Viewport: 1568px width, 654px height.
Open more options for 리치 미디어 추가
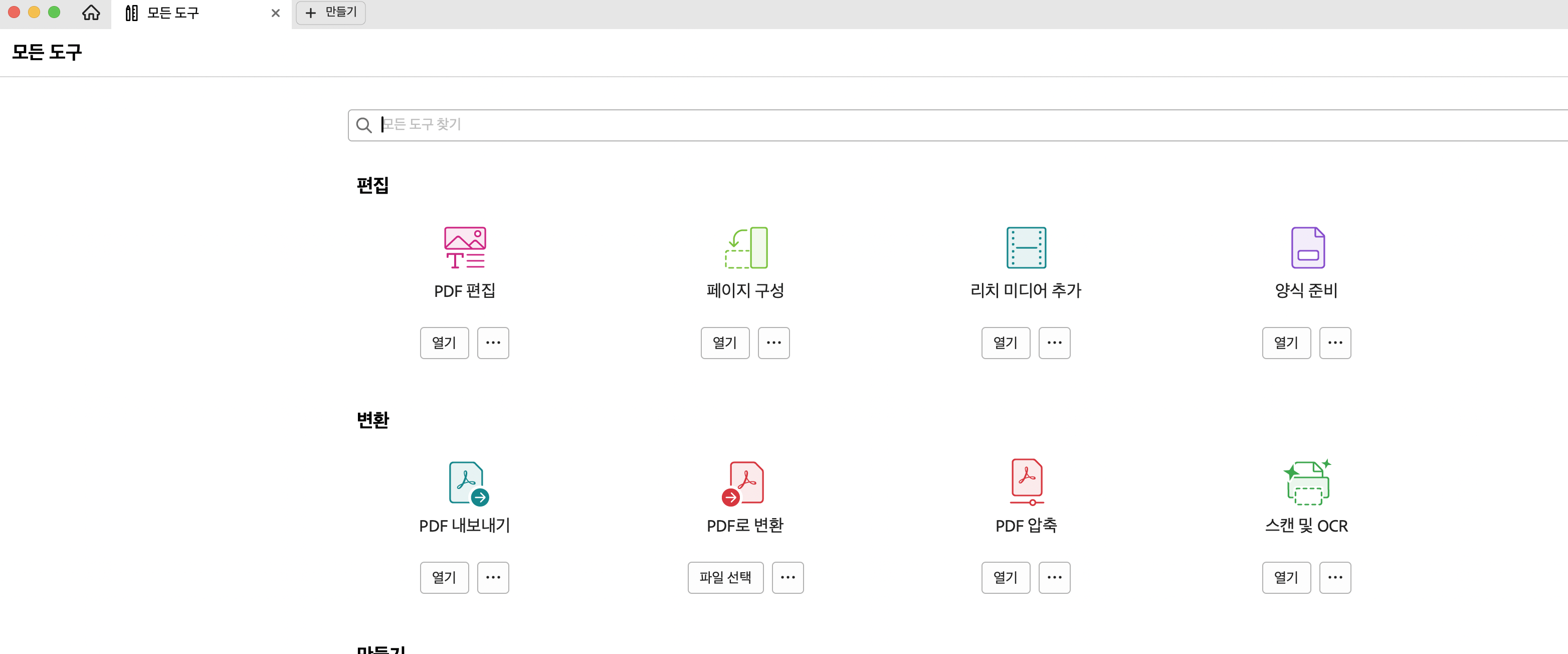(x=1054, y=343)
